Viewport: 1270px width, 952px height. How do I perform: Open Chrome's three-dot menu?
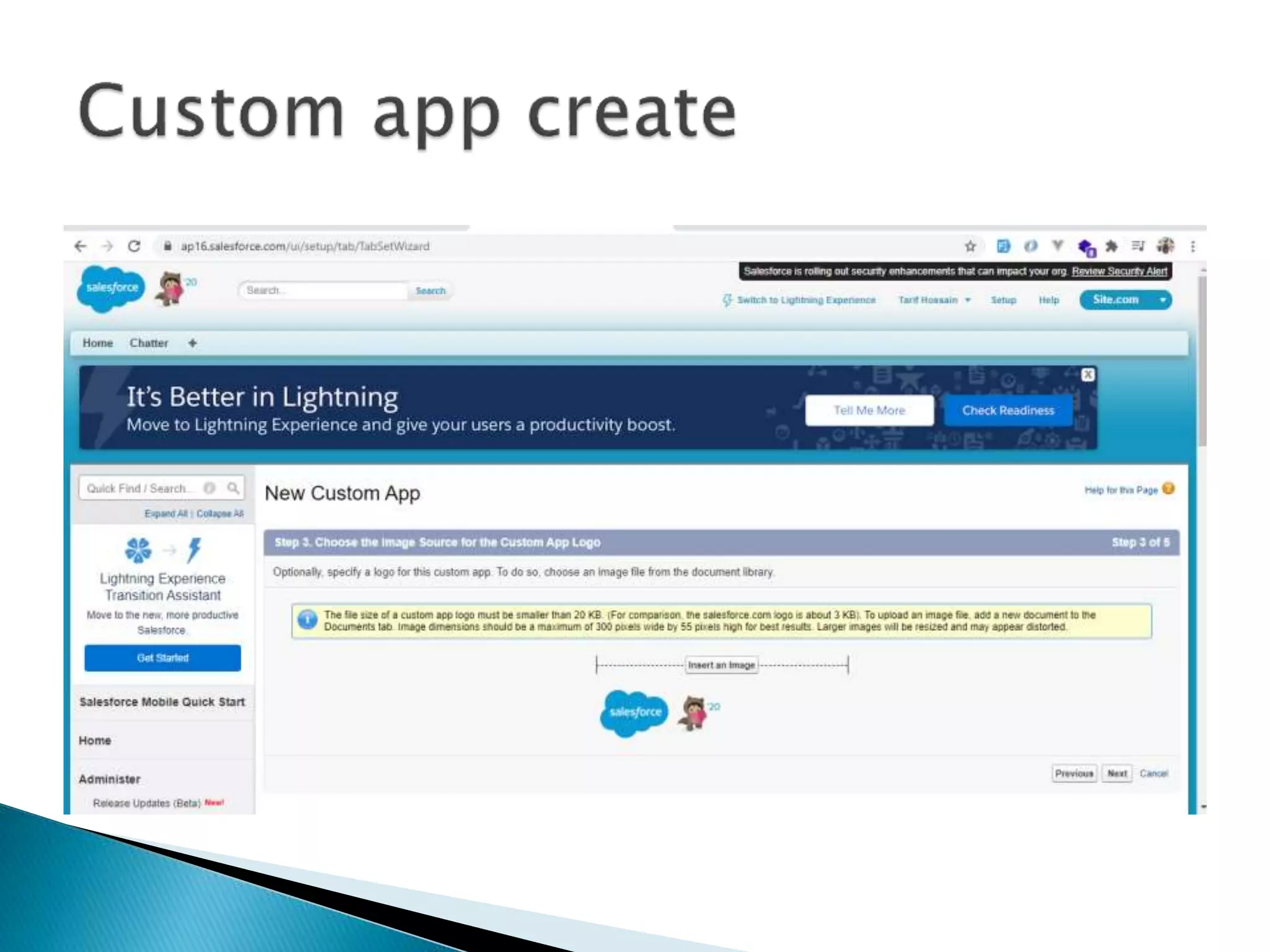[1192, 247]
